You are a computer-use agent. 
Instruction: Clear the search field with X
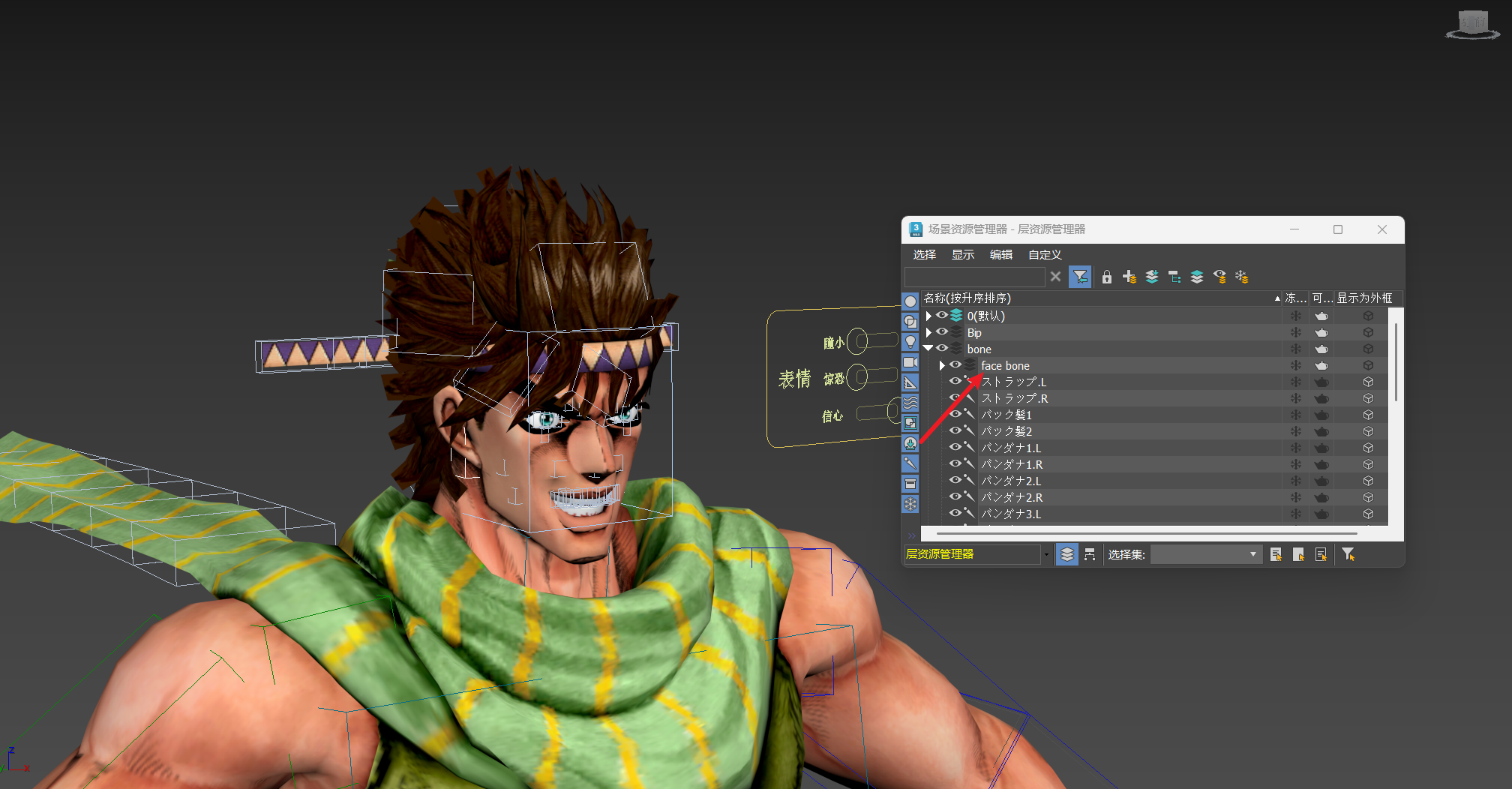1055,277
